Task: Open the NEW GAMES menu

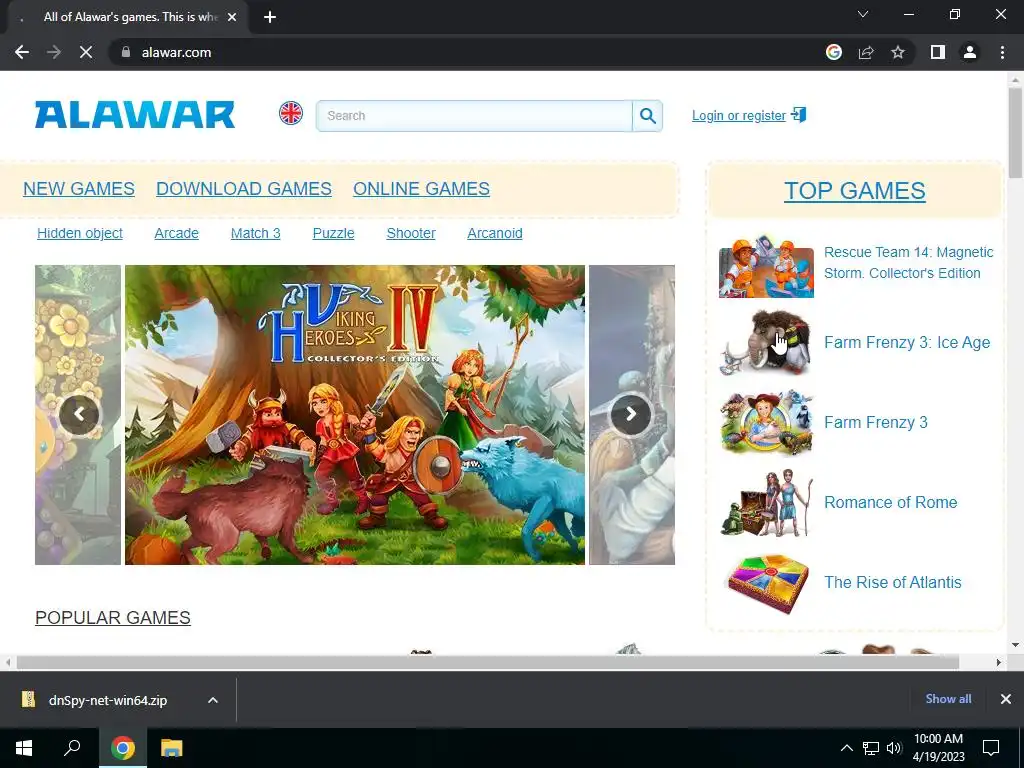Action: point(79,189)
